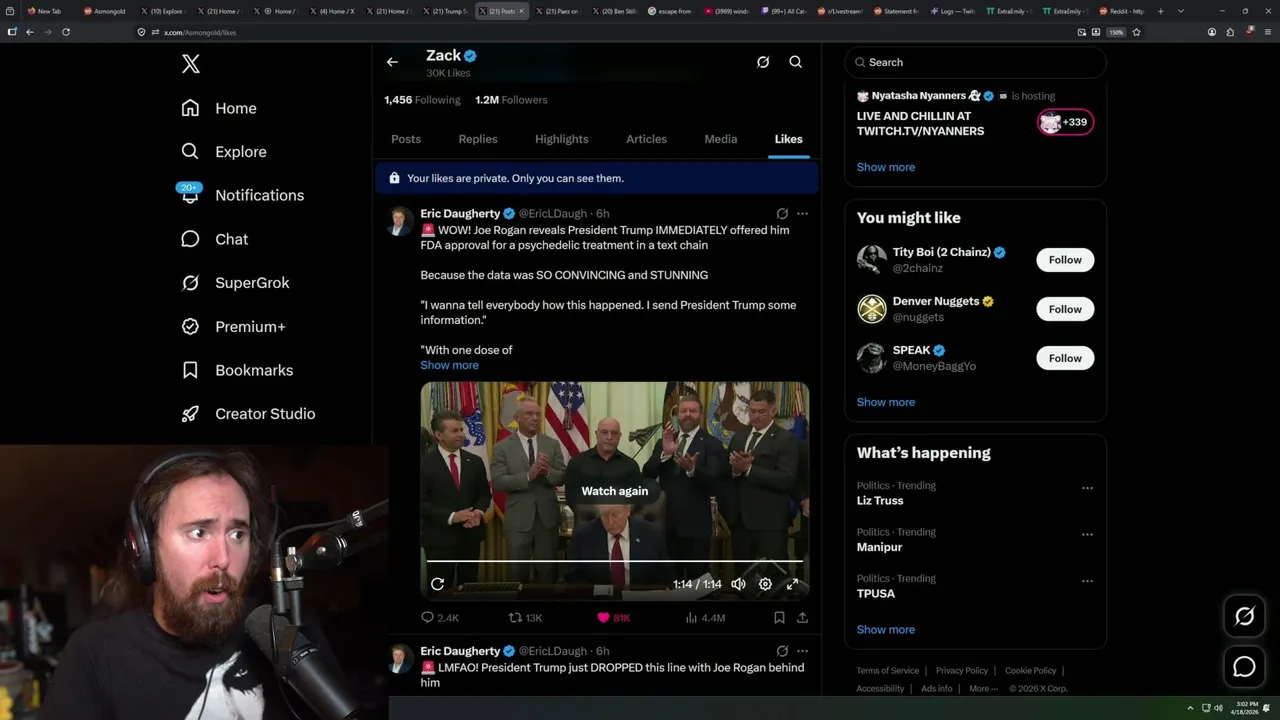Switch to the Highlights tab
Viewport: 1280px width, 720px height.
(x=562, y=139)
